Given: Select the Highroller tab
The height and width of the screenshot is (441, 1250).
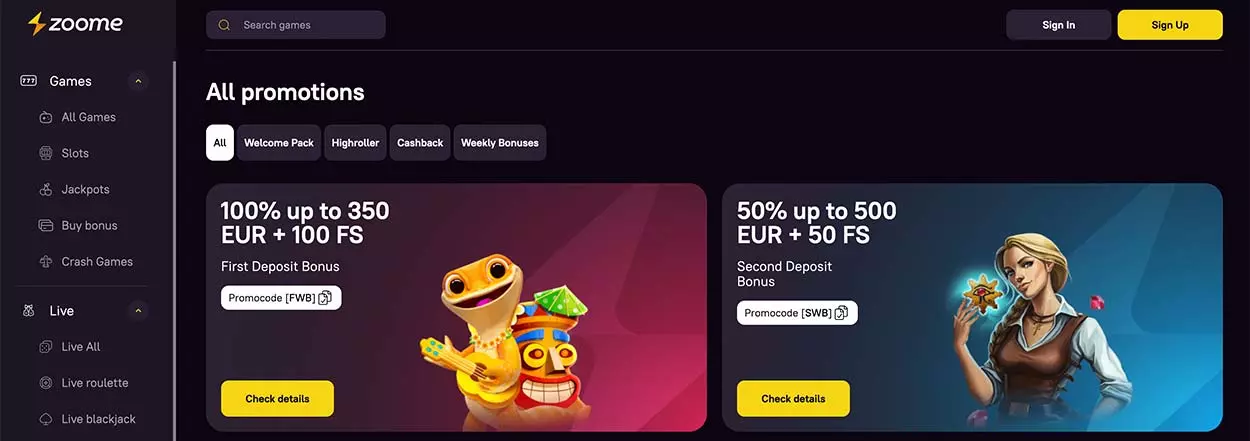Looking at the screenshot, I should click(355, 143).
